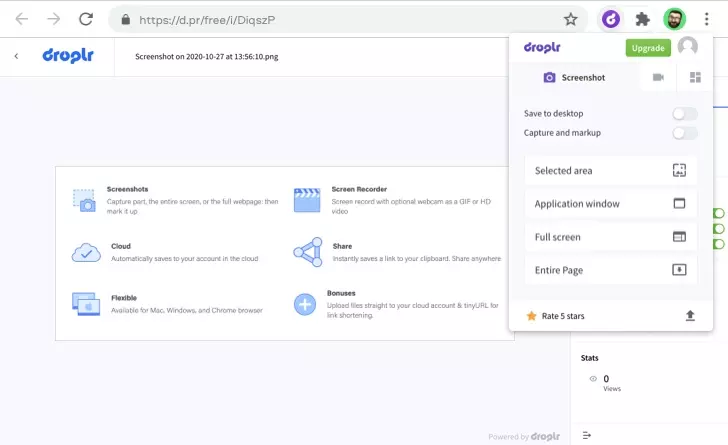Click the Powered by Droplr link
Viewport: 728px width, 445px height.
[524, 437]
